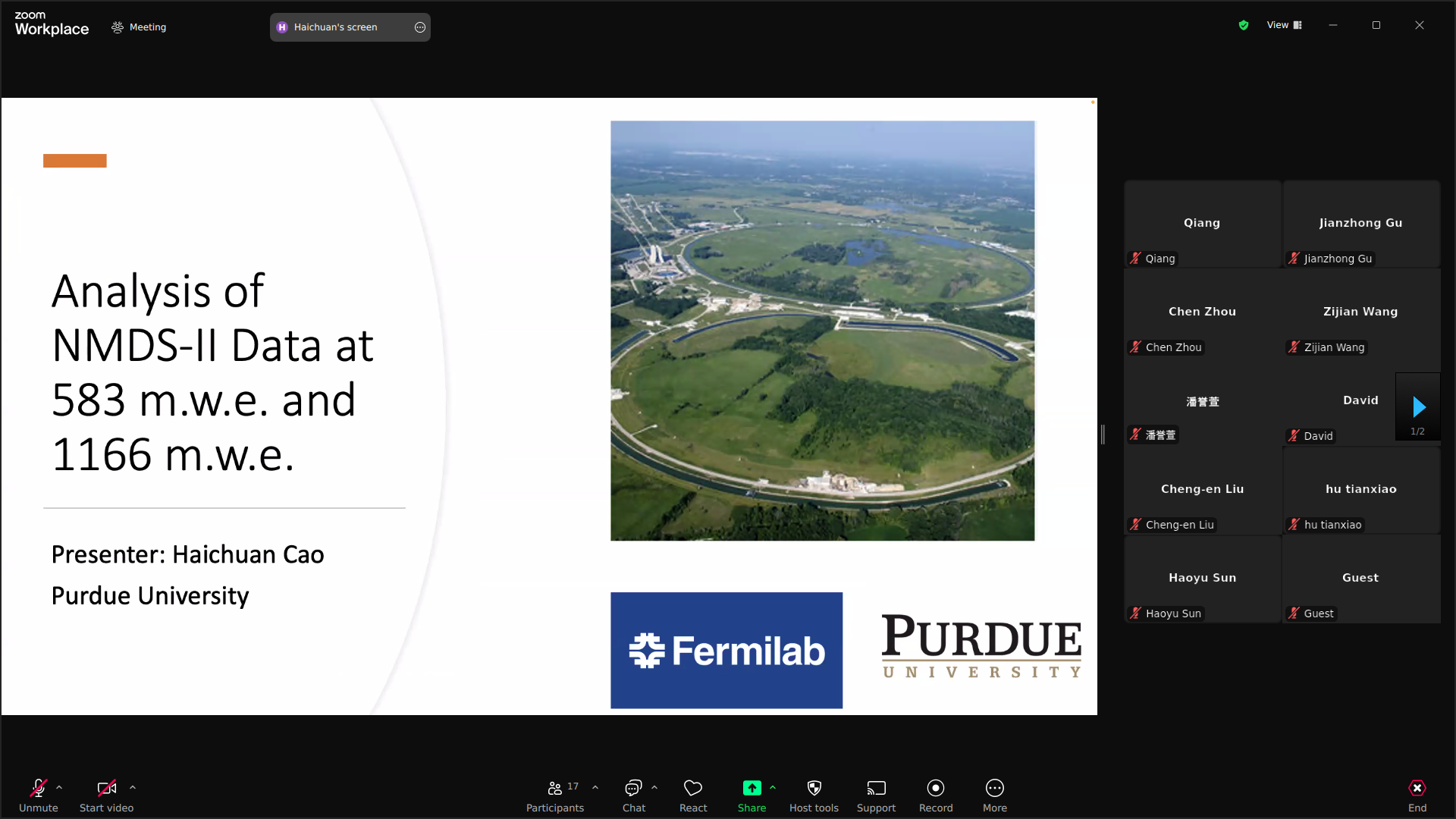Start video camera
Viewport: 1456px width, 819px height.
pyautogui.click(x=106, y=795)
